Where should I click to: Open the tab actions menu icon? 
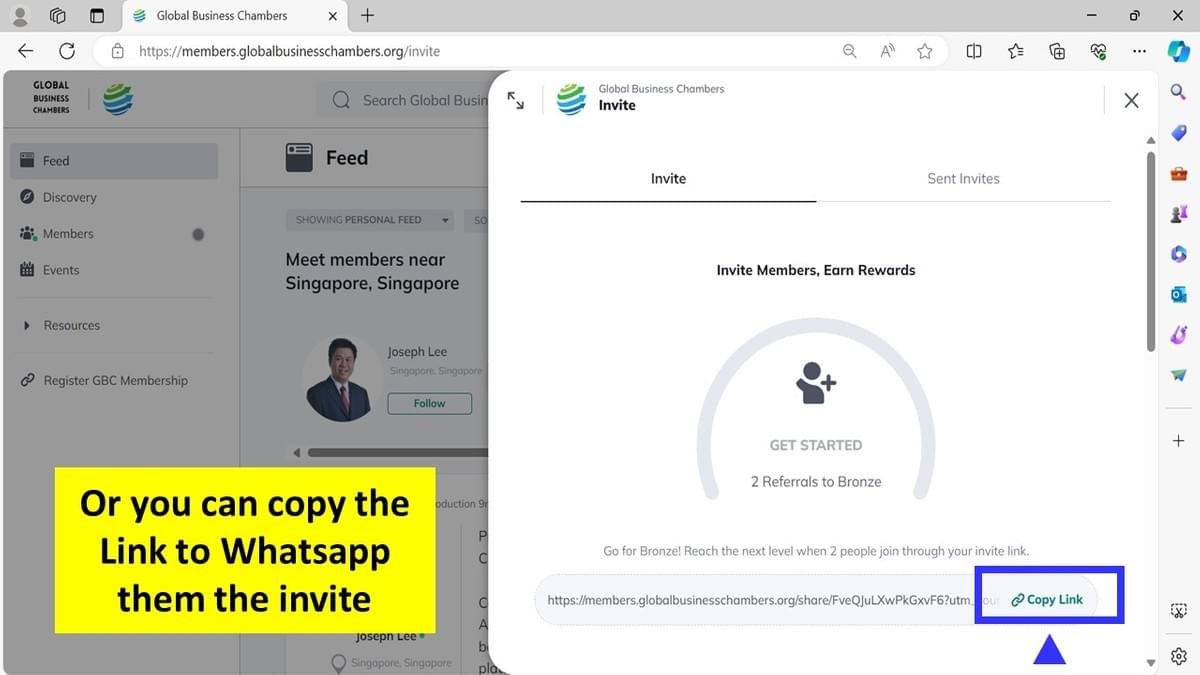coord(97,16)
